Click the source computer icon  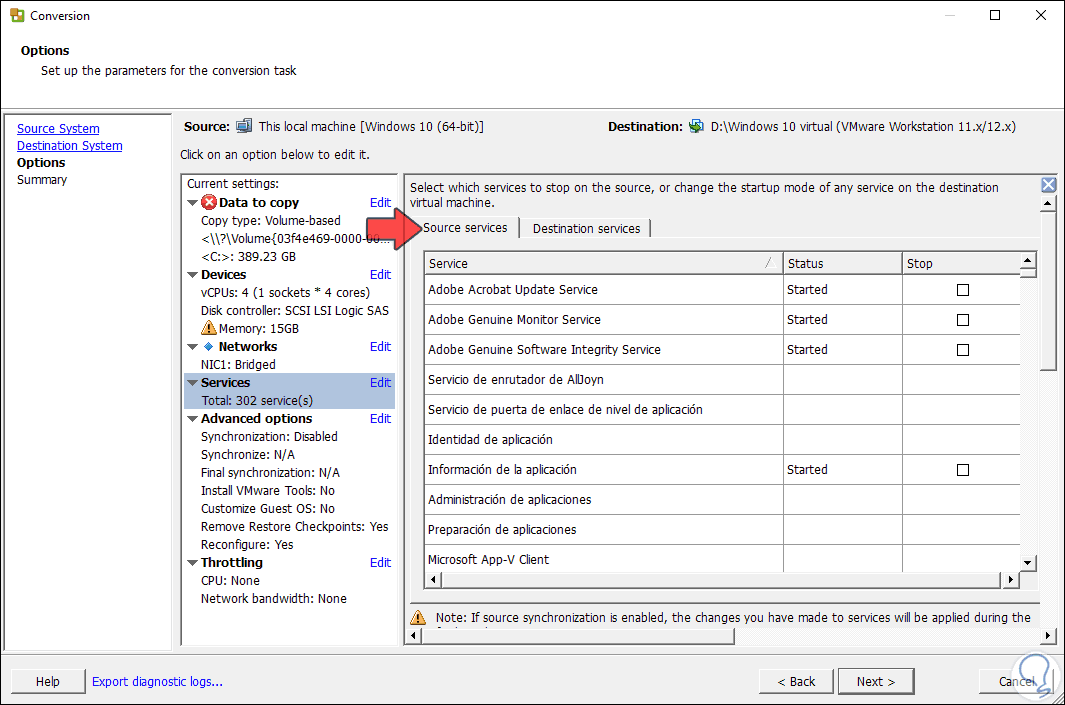[x=244, y=126]
